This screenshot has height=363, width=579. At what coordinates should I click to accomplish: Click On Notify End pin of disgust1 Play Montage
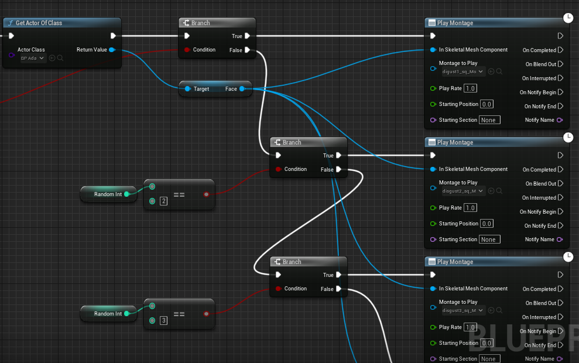click(x=561, y=106)
